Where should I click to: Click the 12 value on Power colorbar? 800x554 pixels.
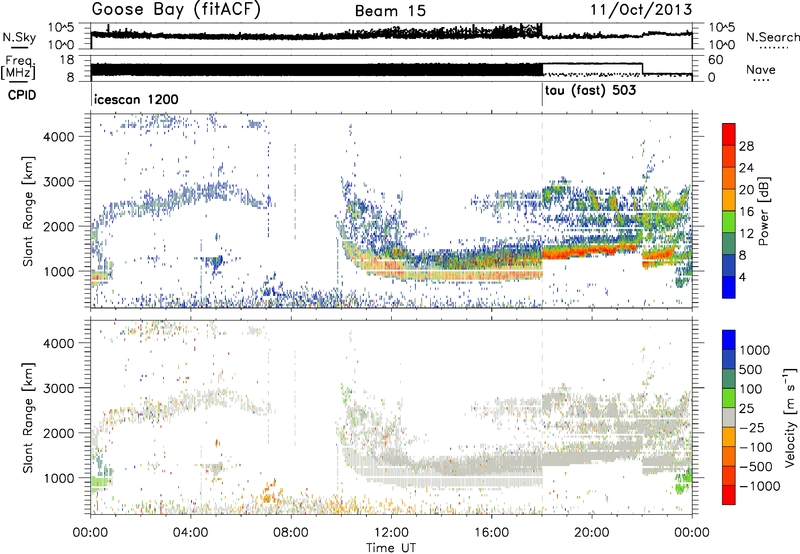click(x=746, y=234)
